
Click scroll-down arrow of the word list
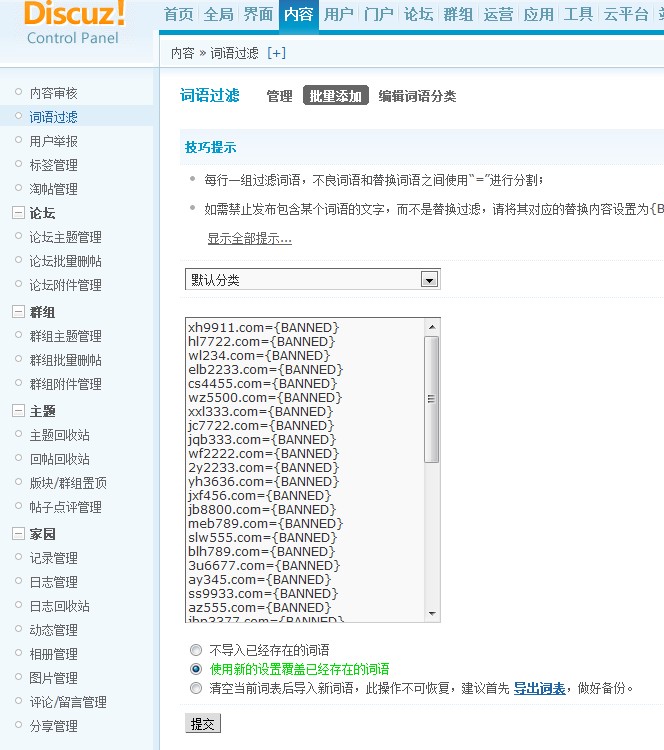coord(432,613)
